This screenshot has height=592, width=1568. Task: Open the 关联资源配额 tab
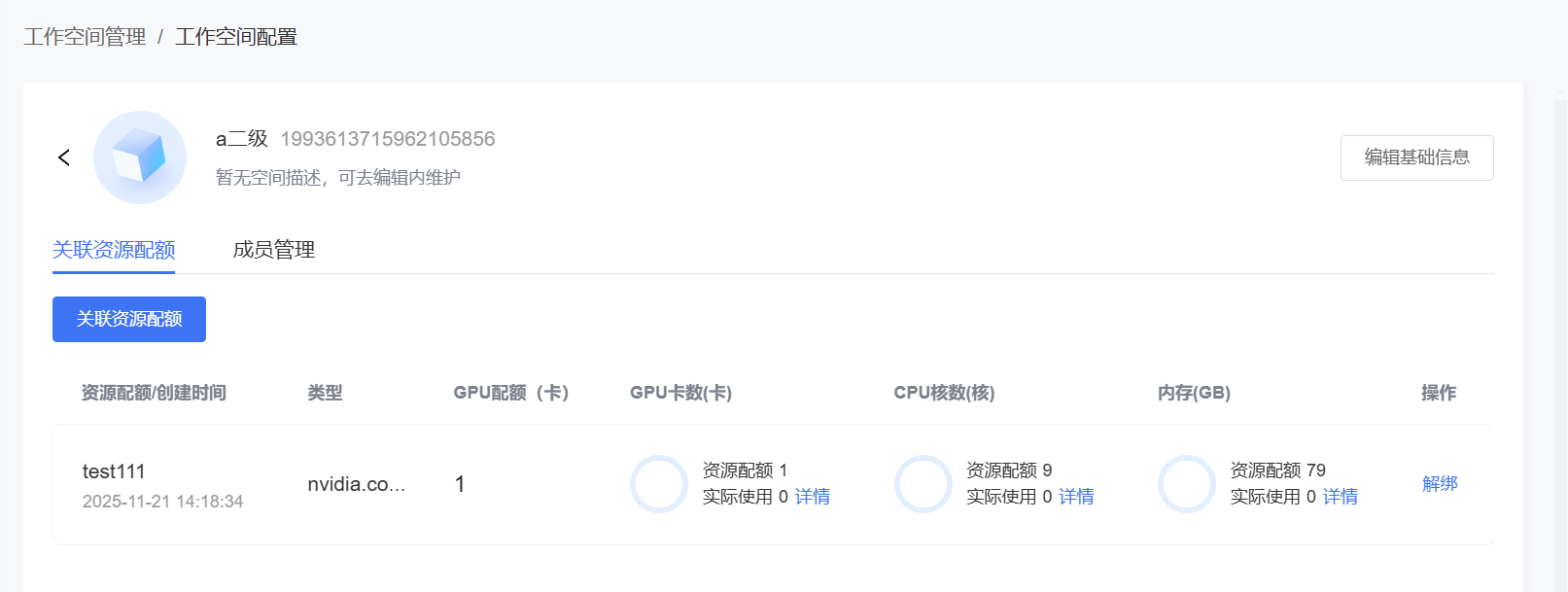pos(114,250)
